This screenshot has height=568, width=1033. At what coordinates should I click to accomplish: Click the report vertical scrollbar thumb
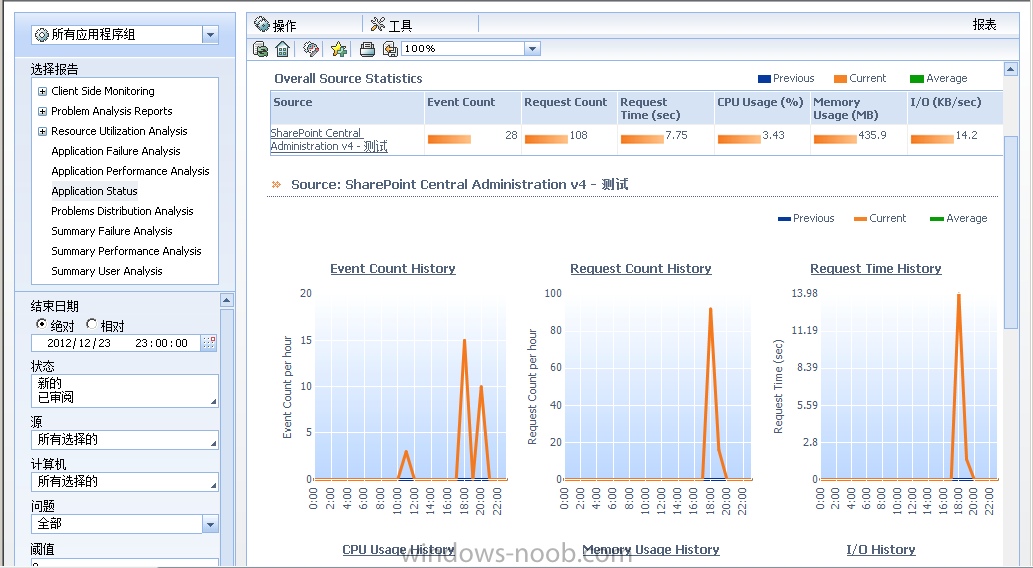[1011, 232]
